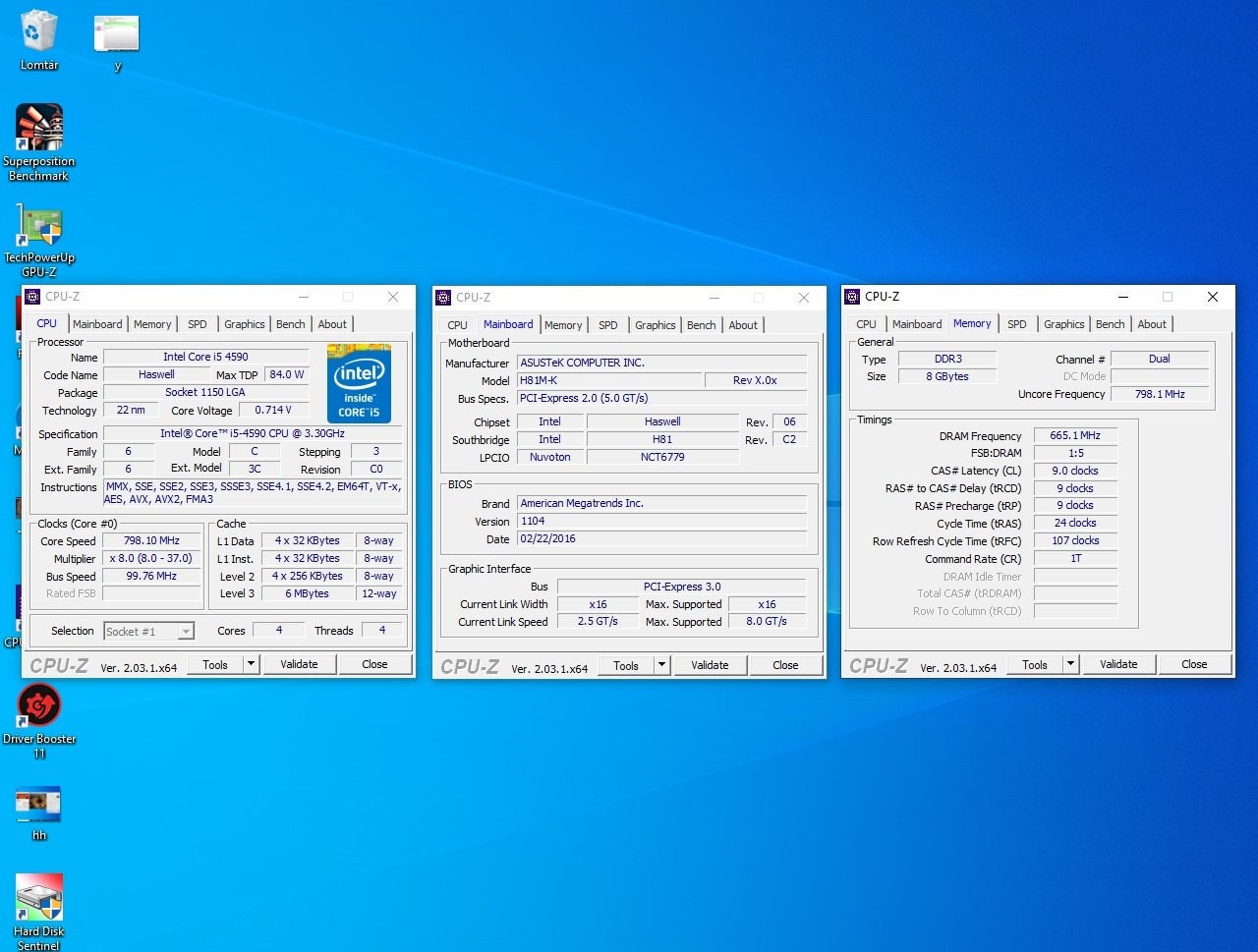The image size is (1258, 952).
Task: Click the memory Type value DDR3
Action: click(x=947, y=359)
